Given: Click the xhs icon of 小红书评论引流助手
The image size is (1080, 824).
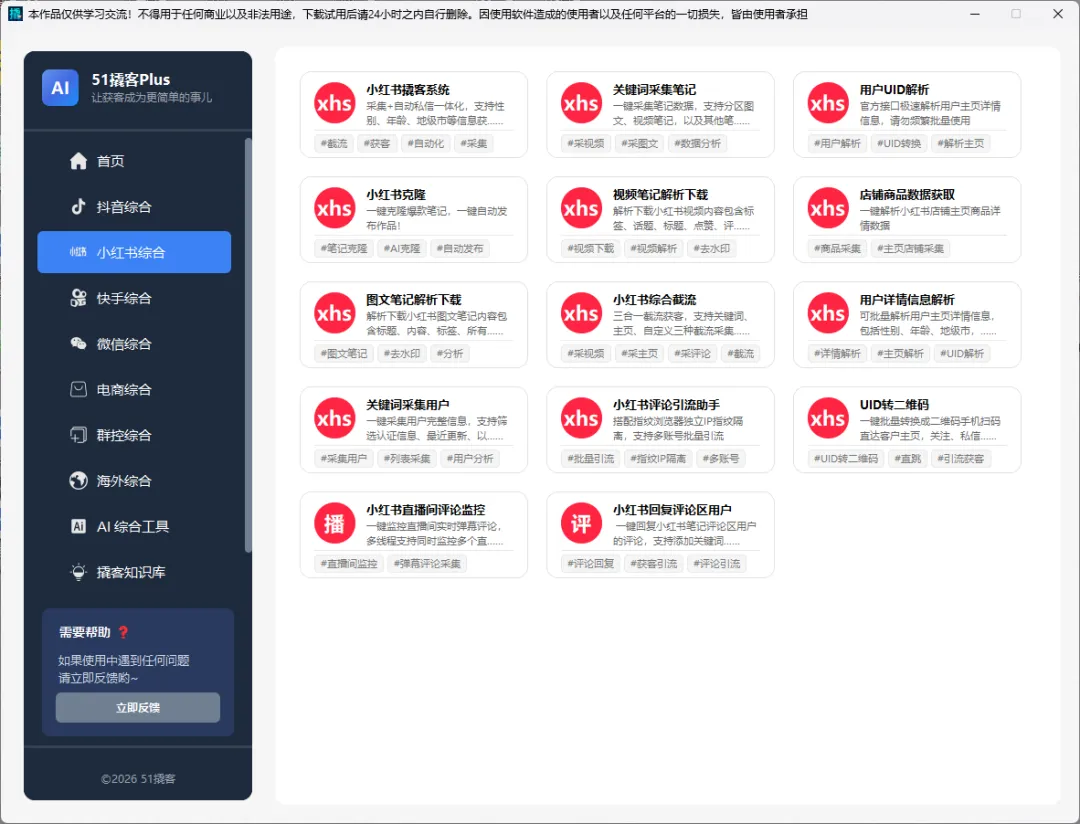Looking at the screenshot, I should click(x=581, y=418).
